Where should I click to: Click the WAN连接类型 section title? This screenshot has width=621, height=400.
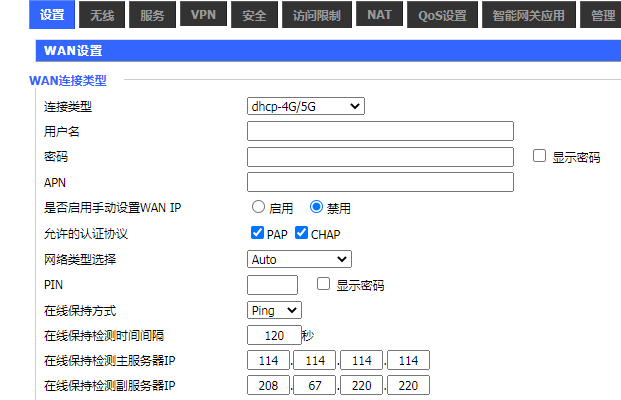68,81
